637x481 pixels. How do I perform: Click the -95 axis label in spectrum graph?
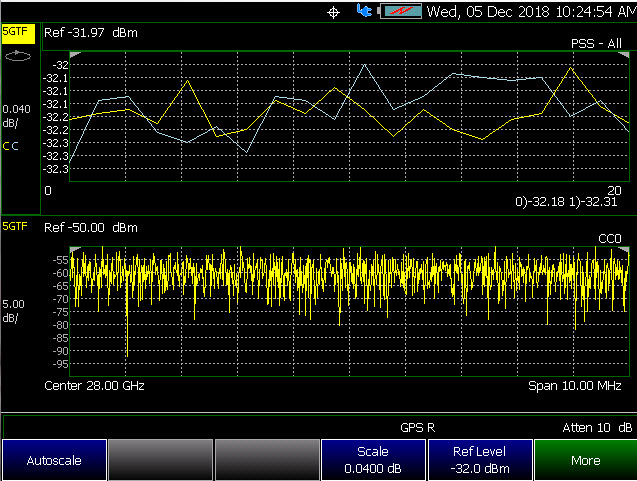tap(61, 364)
